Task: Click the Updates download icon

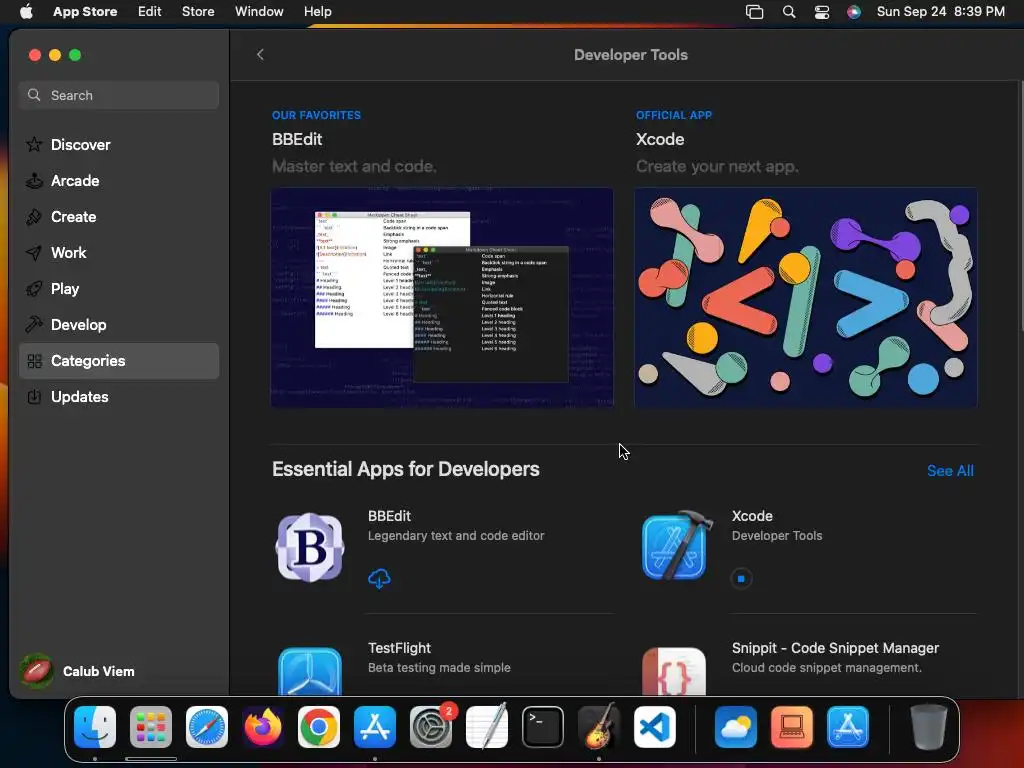Action: point(34,397)
